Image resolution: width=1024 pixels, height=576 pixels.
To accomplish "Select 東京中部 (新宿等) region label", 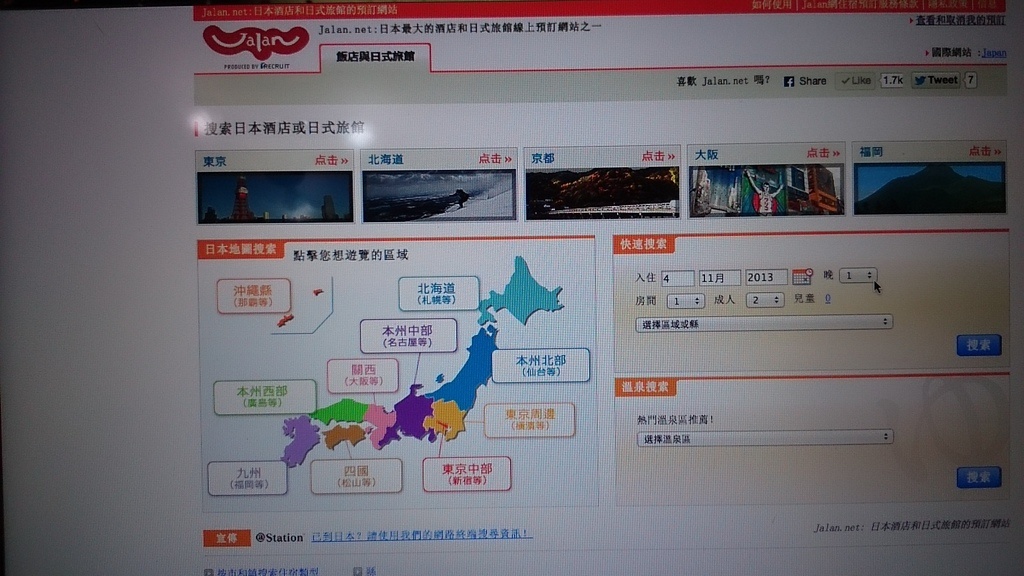I will [x=467, y=474].
